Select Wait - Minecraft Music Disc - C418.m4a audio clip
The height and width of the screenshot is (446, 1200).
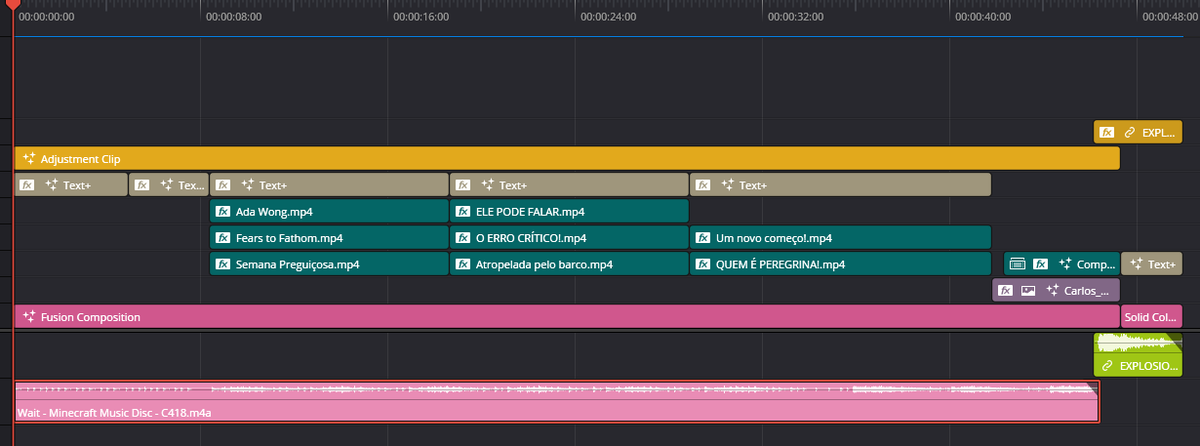pyautogui.click(x=556, y=402)
